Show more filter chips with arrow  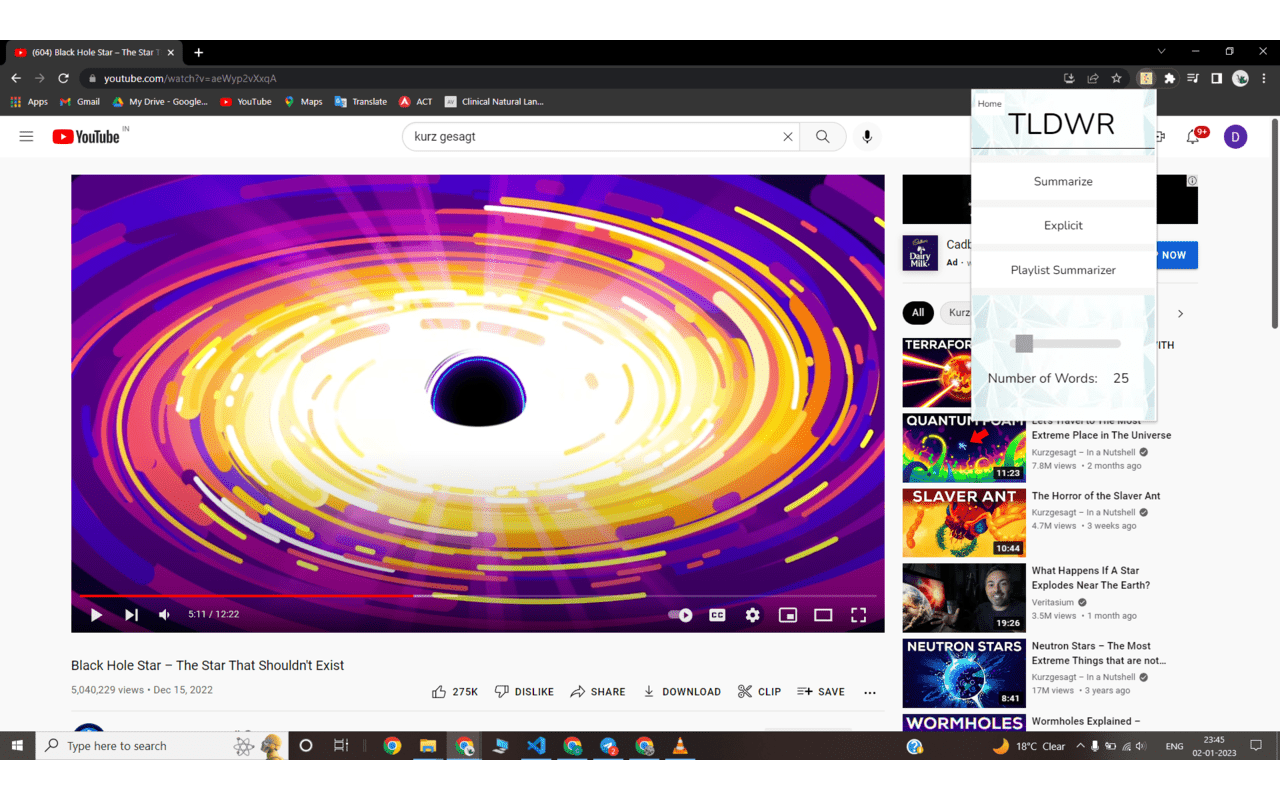coord(1180,313)
